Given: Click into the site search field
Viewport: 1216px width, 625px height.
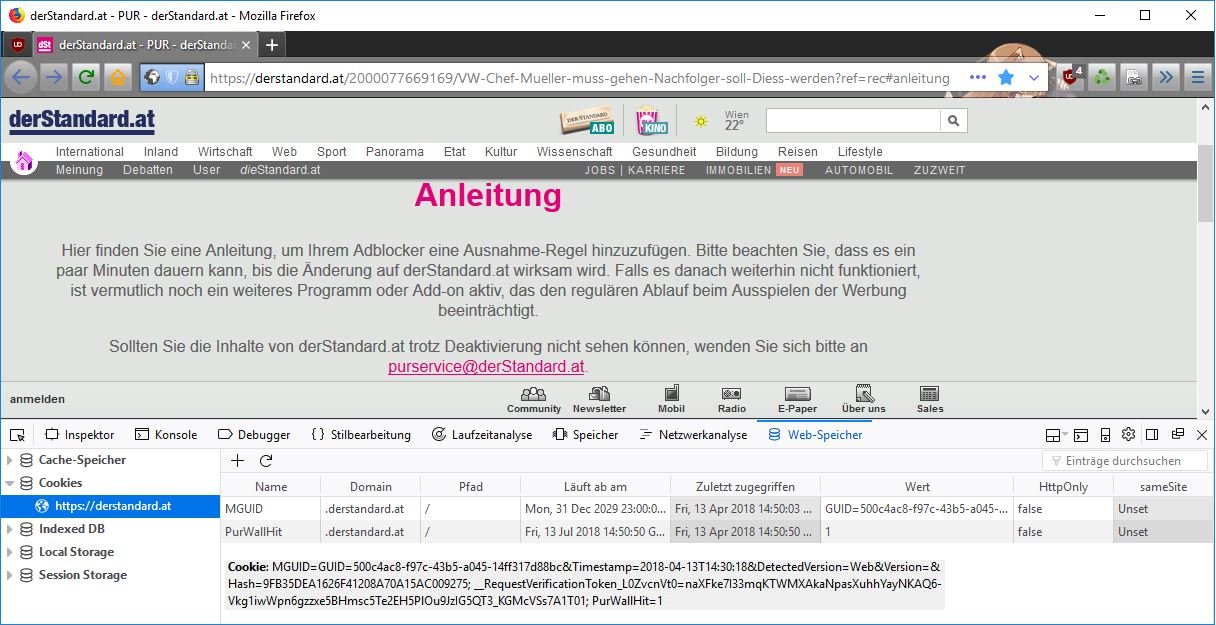Looking at the screenshot, I should coord(853,121).
